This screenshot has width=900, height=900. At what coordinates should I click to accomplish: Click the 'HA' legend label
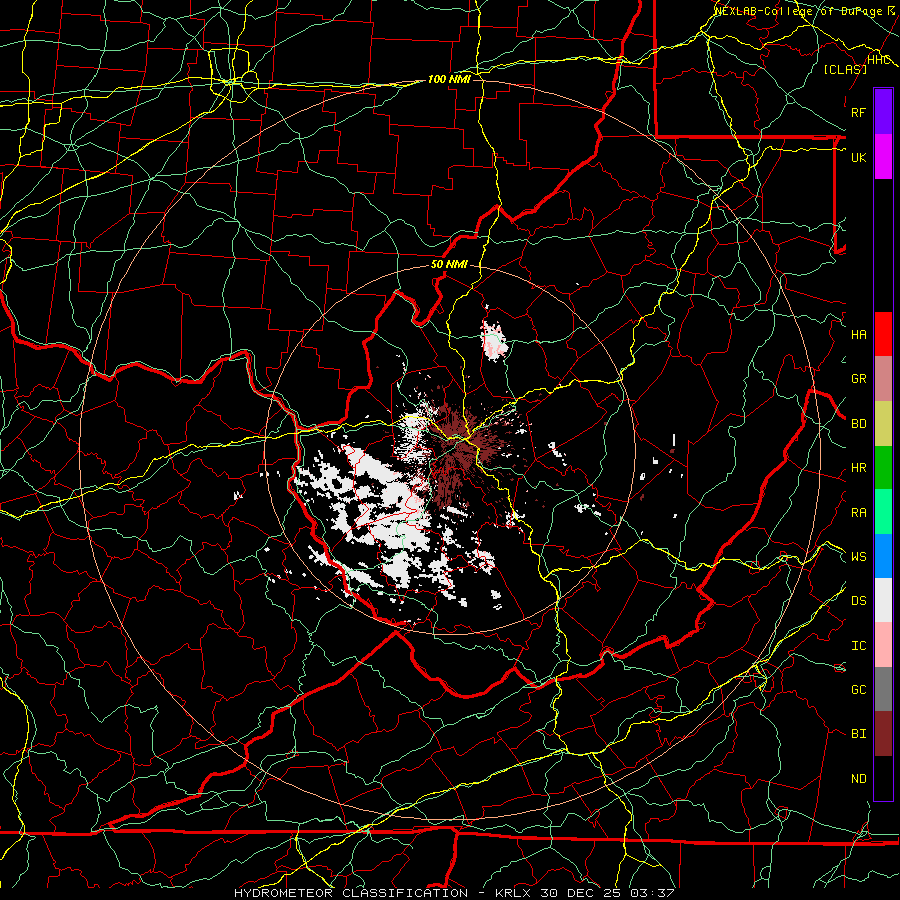point(859,335)
